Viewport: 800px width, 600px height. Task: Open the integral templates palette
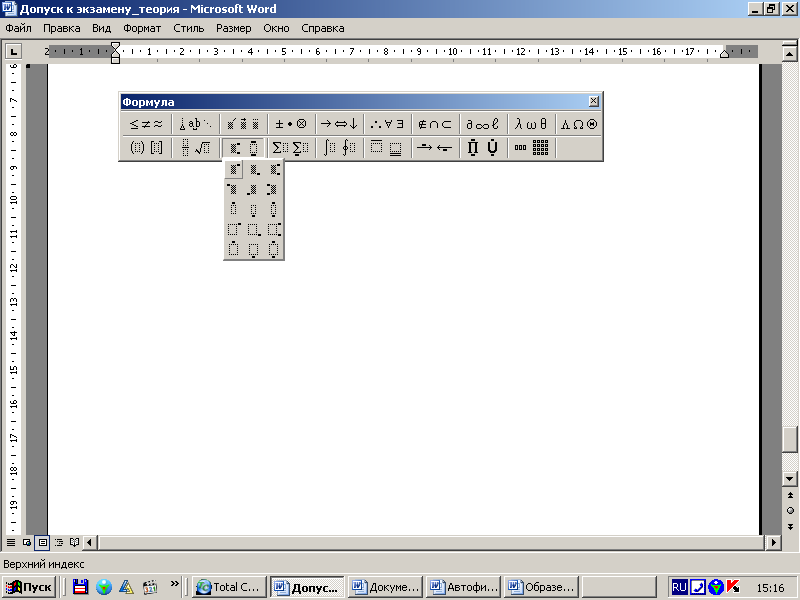point(339,148)
